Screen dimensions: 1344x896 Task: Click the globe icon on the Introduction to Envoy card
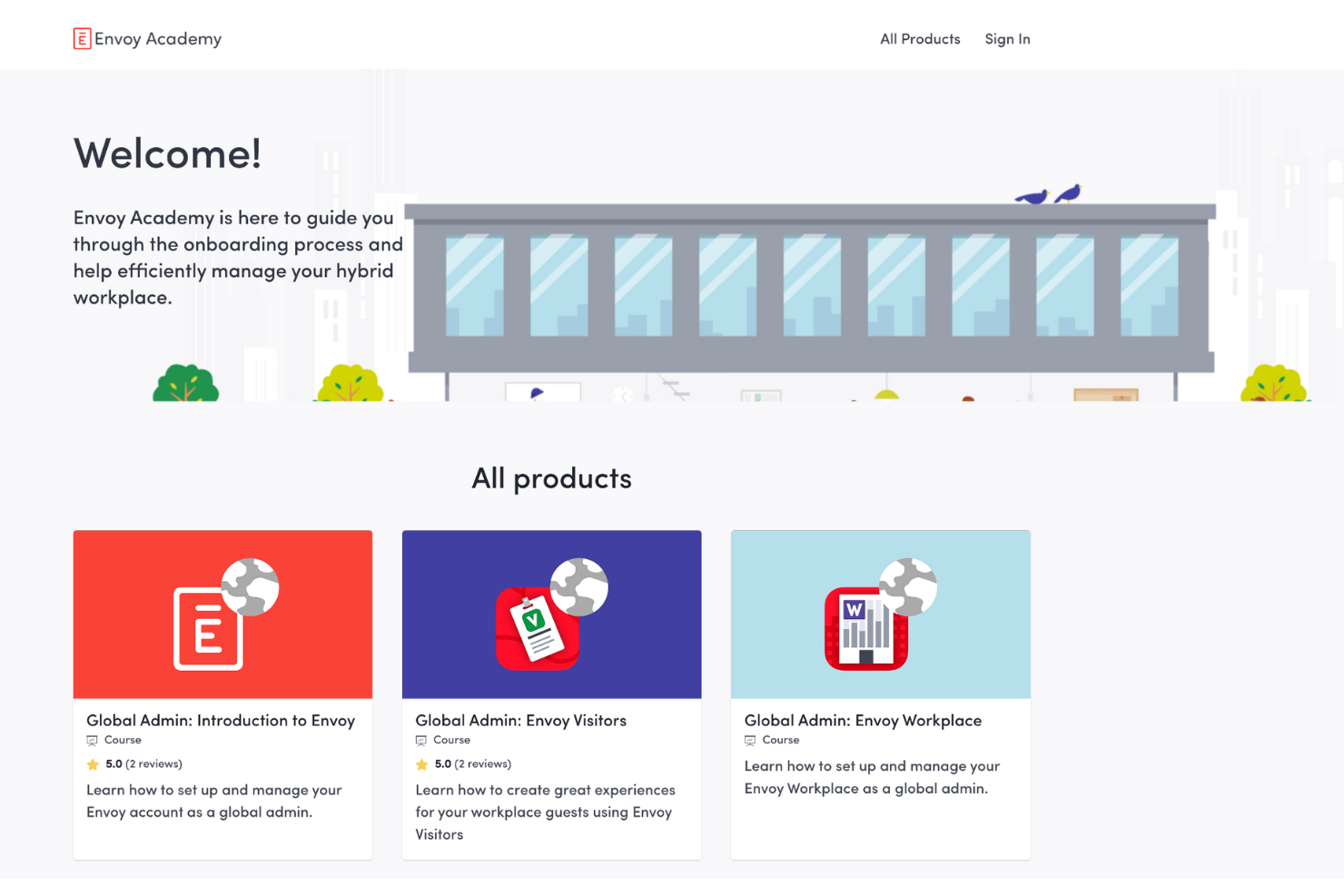click(x=251, y=587)
